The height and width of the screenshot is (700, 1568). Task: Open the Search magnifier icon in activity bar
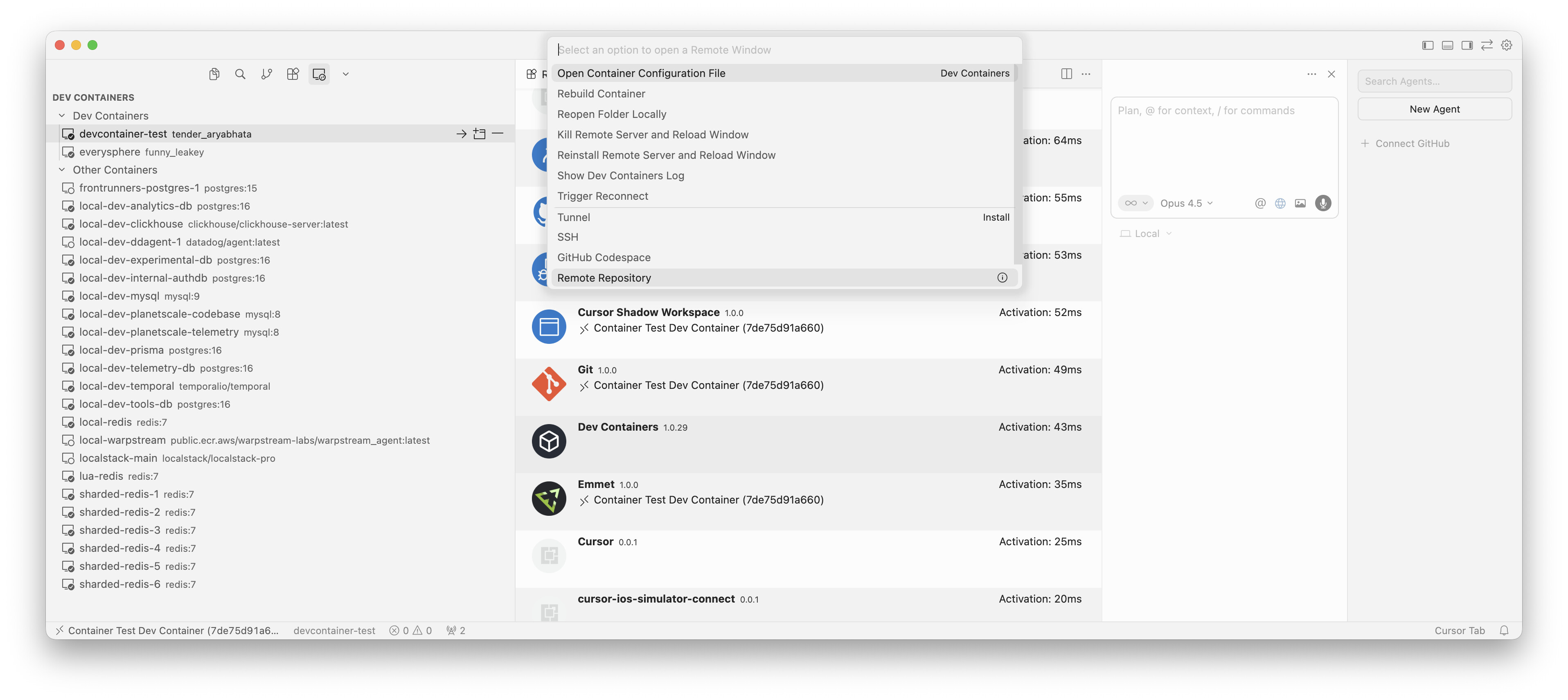[x=241, y=74]
